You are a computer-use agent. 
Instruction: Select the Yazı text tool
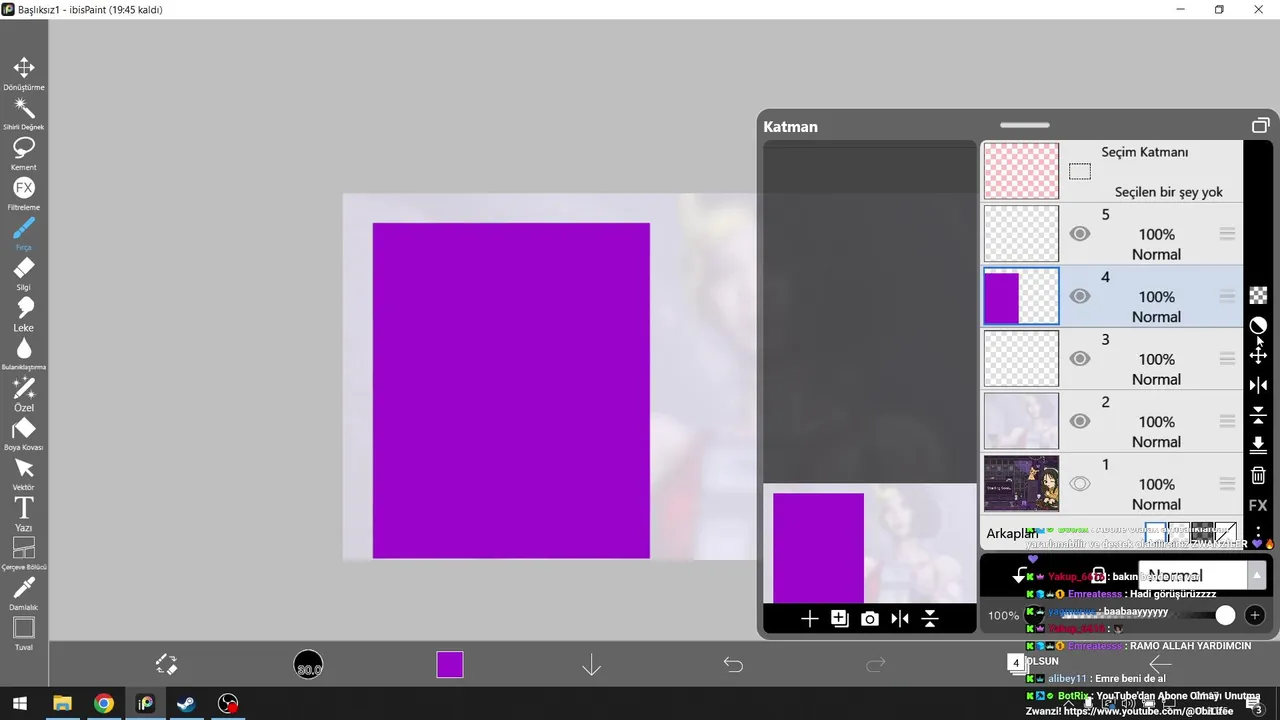pos(24,513)
